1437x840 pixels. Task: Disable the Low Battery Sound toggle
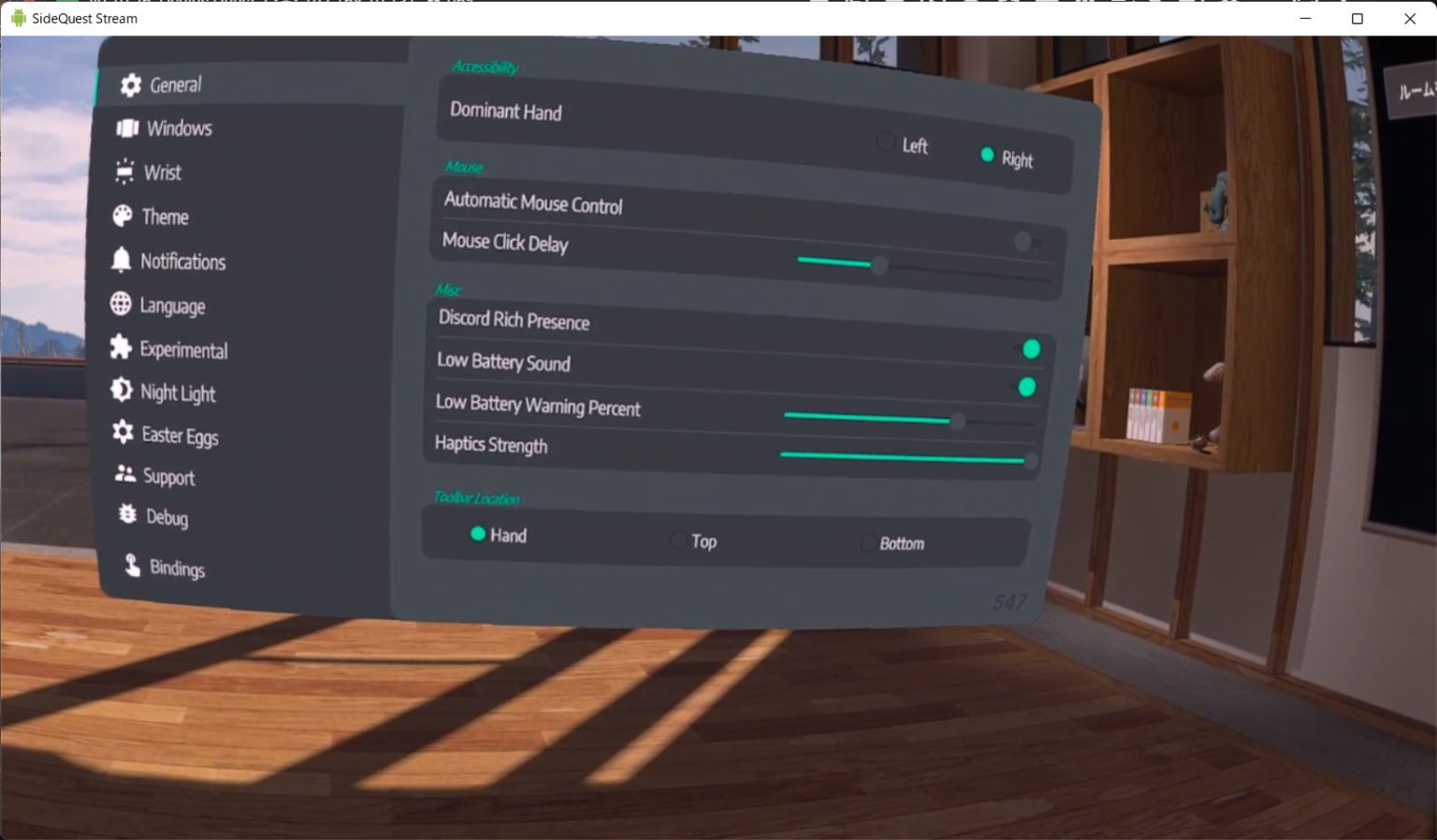[x=1027, y=386]
